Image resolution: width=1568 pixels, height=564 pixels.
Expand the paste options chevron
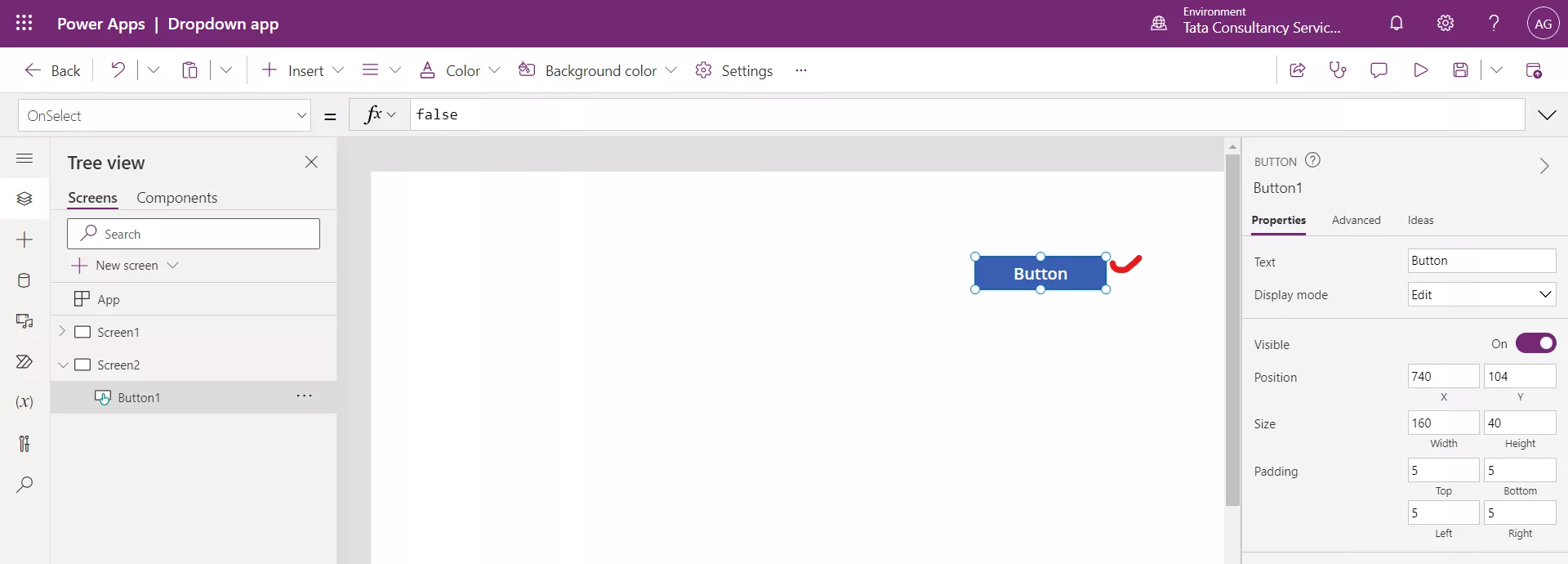(x=226, y=70)
